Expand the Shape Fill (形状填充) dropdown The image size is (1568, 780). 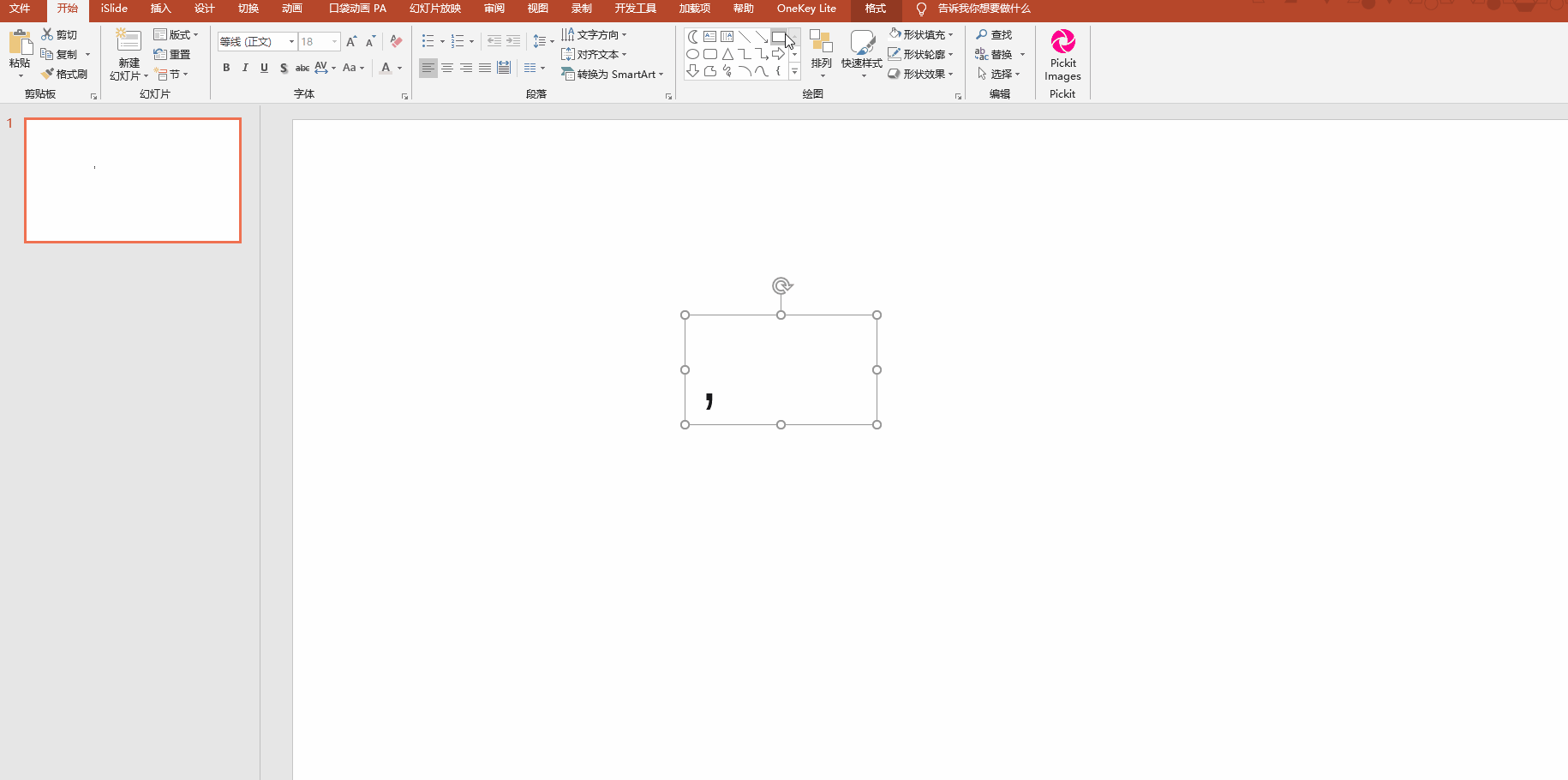click(950, 35)
